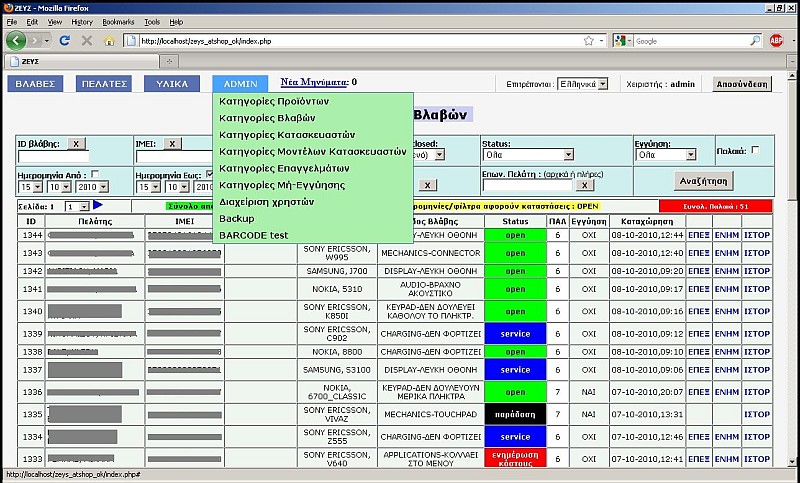Open the ΒΛΑΒΕΣ section button
800x483 pixels.
(x=35, y=84)
